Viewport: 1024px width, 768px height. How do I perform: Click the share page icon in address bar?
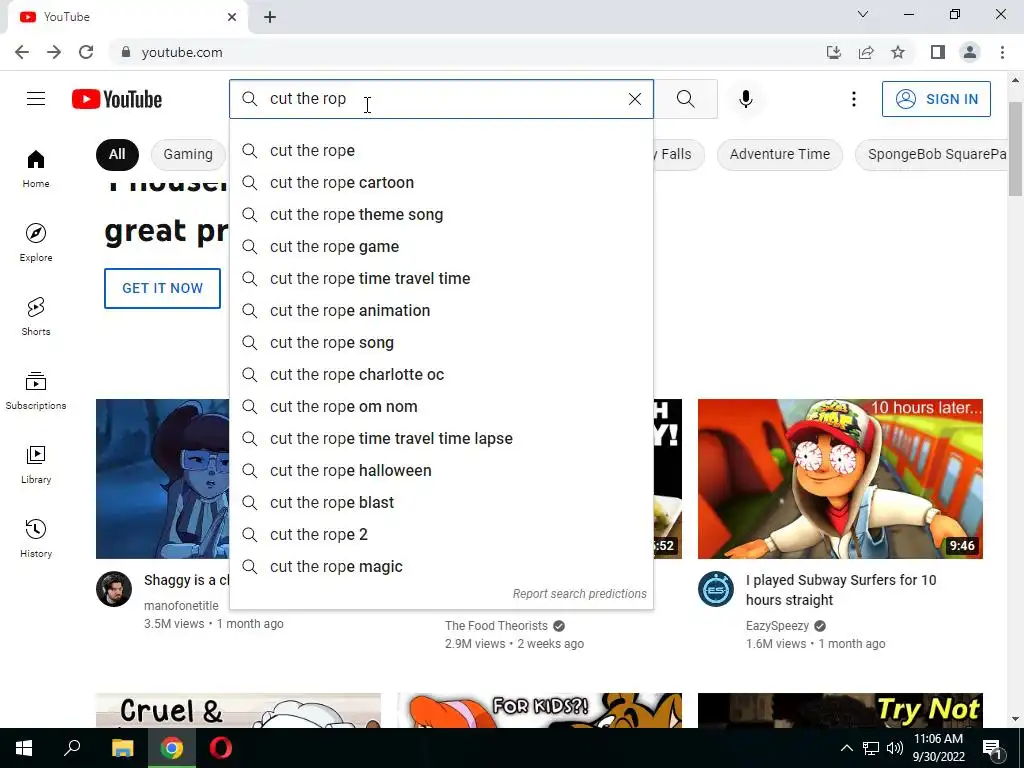(x=866, y=52)
